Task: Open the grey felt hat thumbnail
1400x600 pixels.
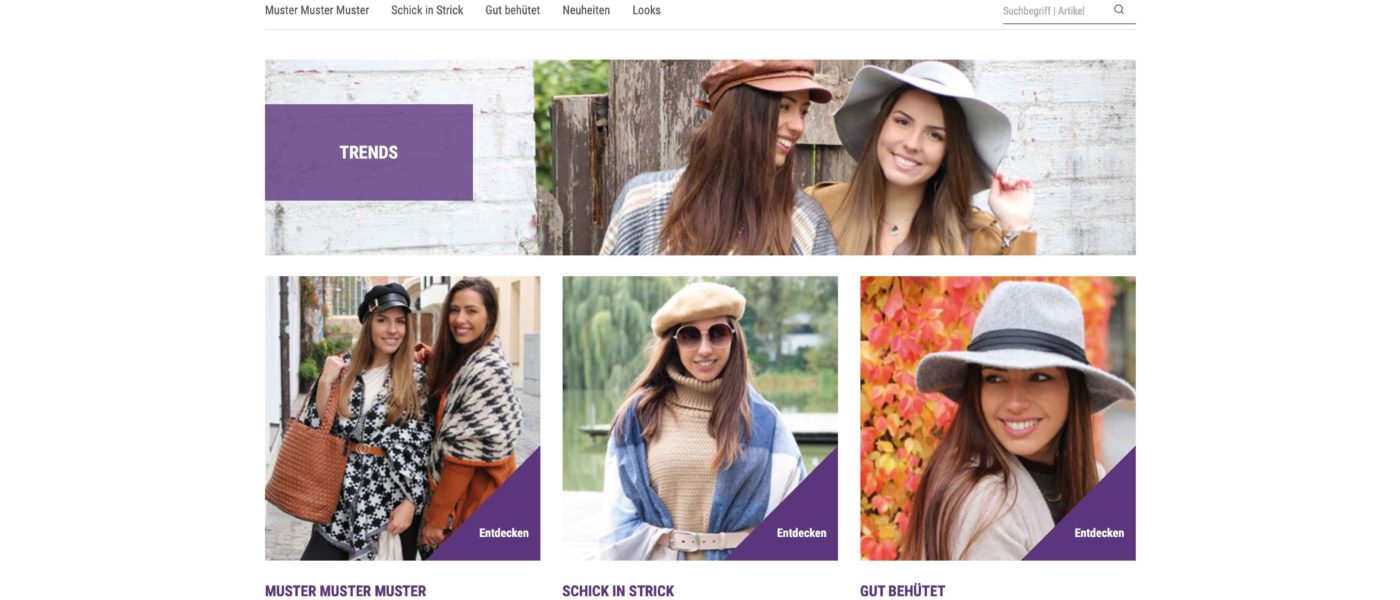Action: pos(997,400)
